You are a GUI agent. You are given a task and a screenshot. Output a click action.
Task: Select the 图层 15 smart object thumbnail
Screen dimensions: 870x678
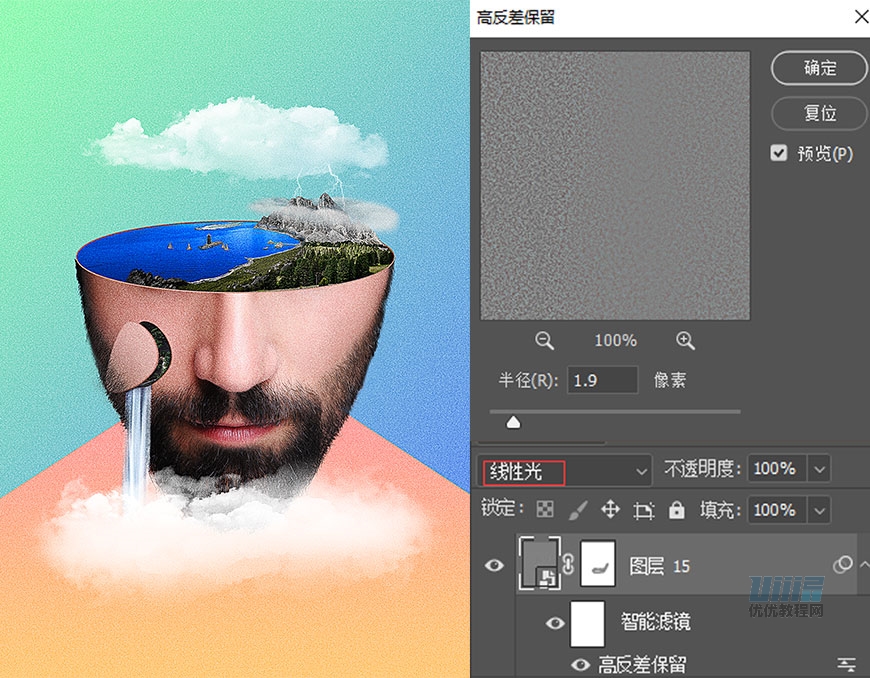(539, 563)
